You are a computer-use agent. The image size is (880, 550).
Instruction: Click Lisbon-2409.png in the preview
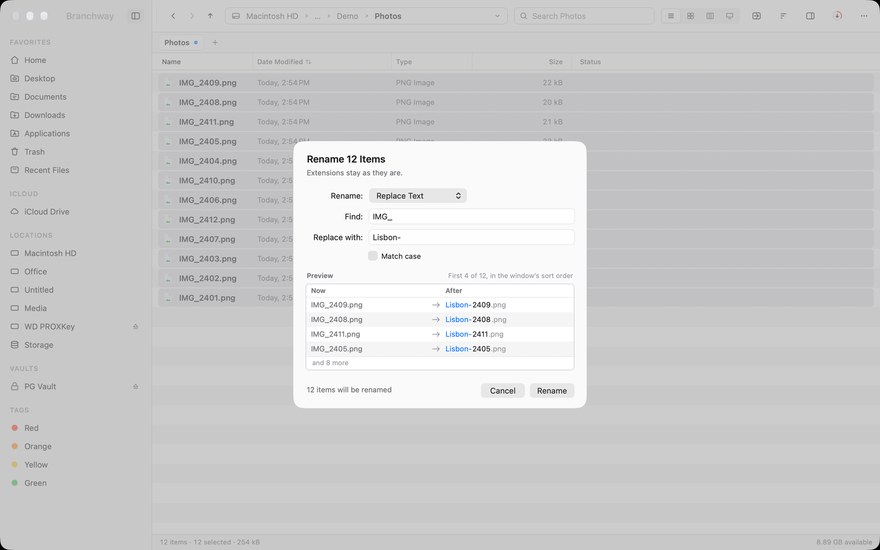pos(475,305)
